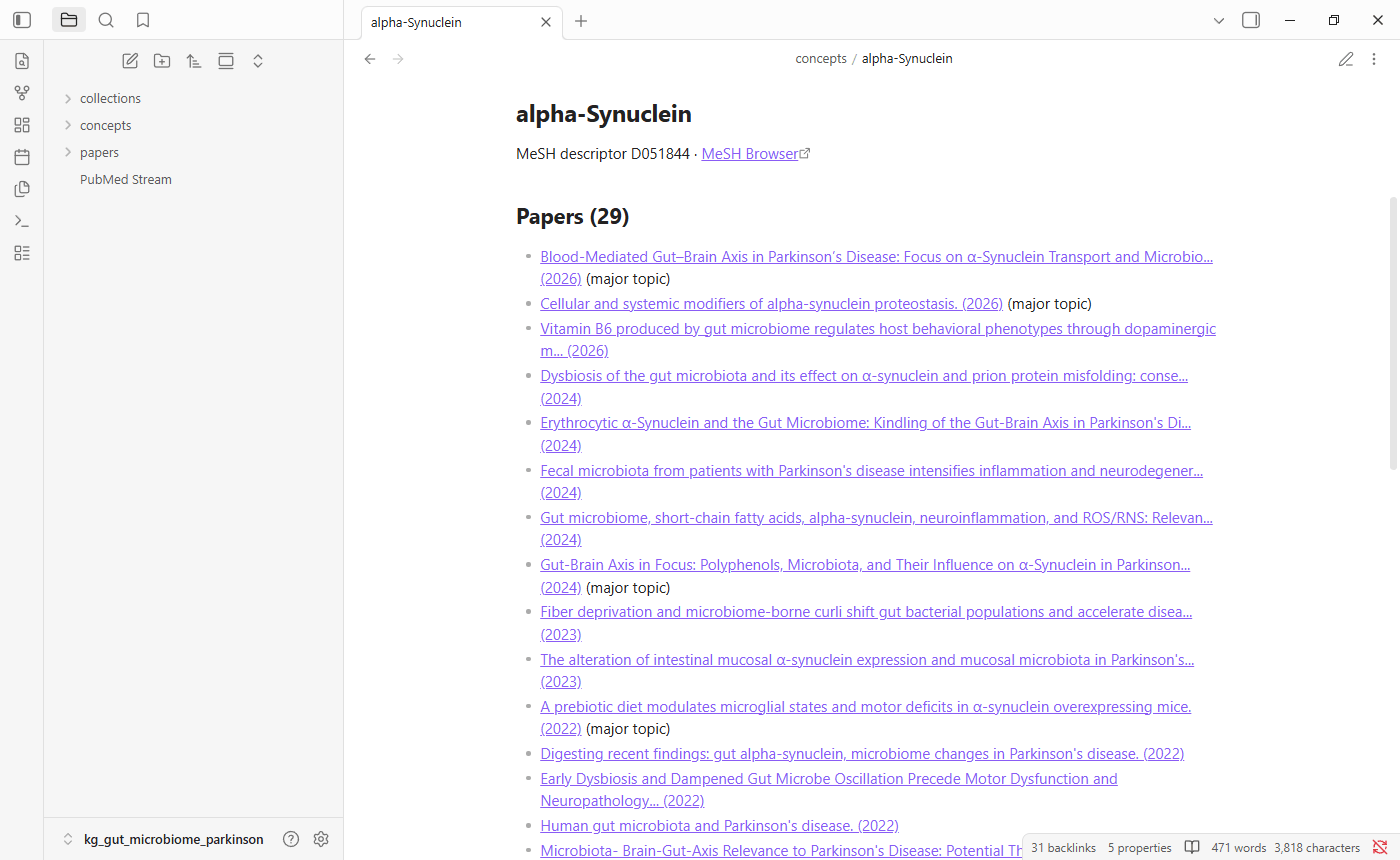Screen dimensions: 1400x860
Task: Open settings gear icon
Action: tap(321, 839)
